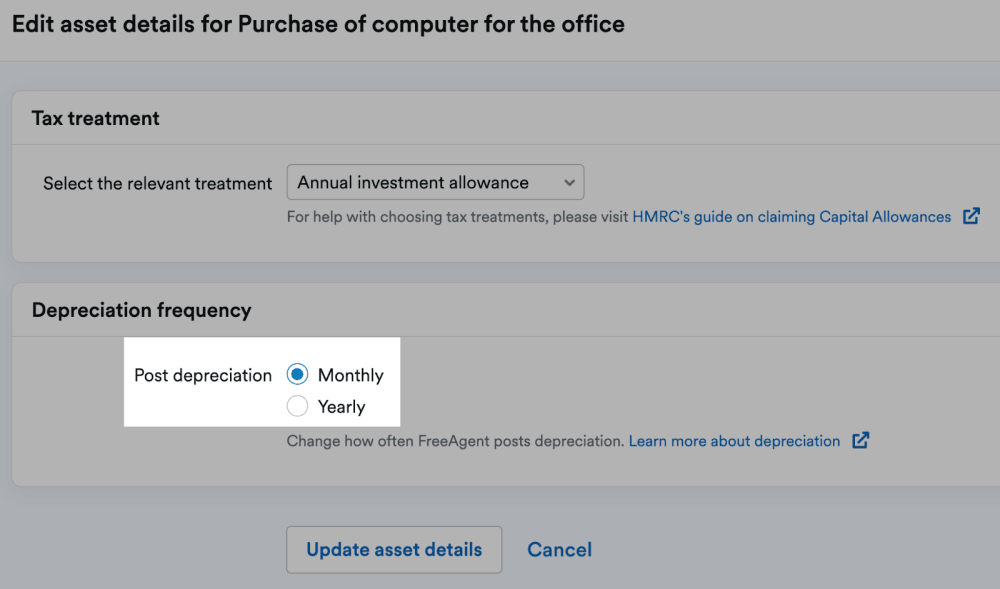Click the "Post depreciation" field label
The height and width of the screenshot is (589, 1000).
(203, 376)
